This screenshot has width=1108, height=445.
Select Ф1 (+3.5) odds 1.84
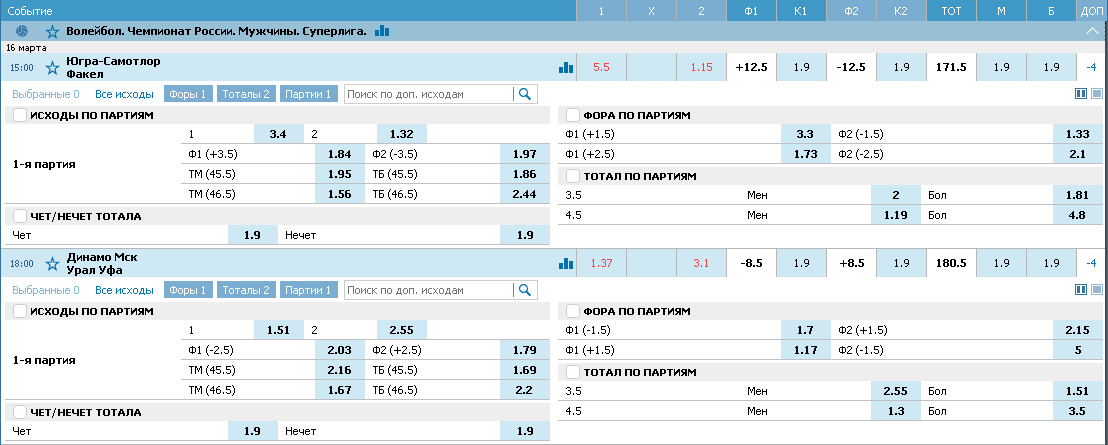click(340, 154)
